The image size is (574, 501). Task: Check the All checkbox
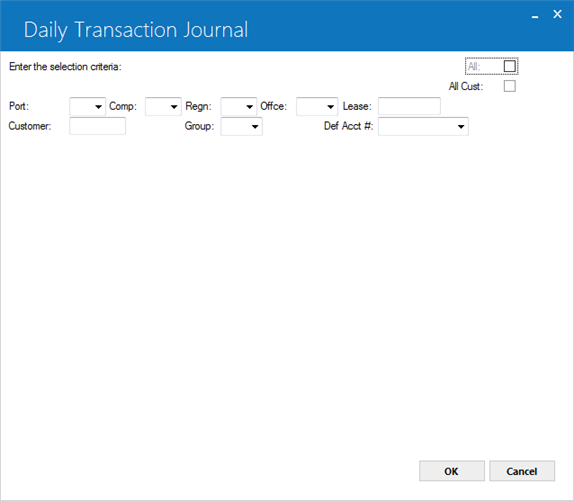pos(510,66)
